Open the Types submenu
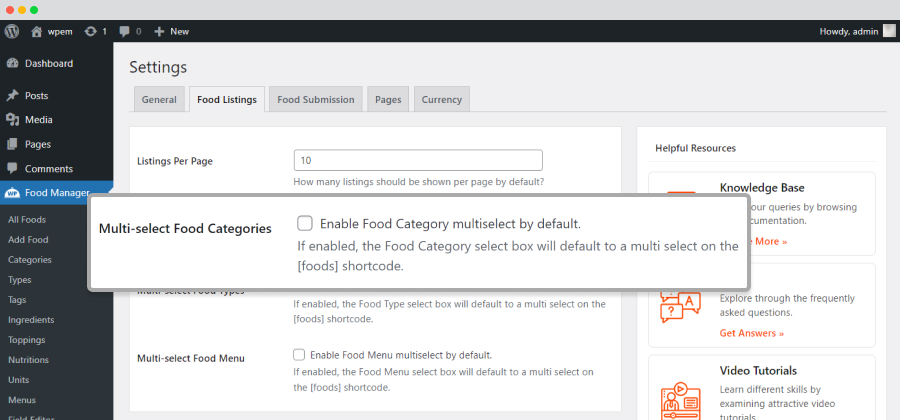 click(20, 280)
